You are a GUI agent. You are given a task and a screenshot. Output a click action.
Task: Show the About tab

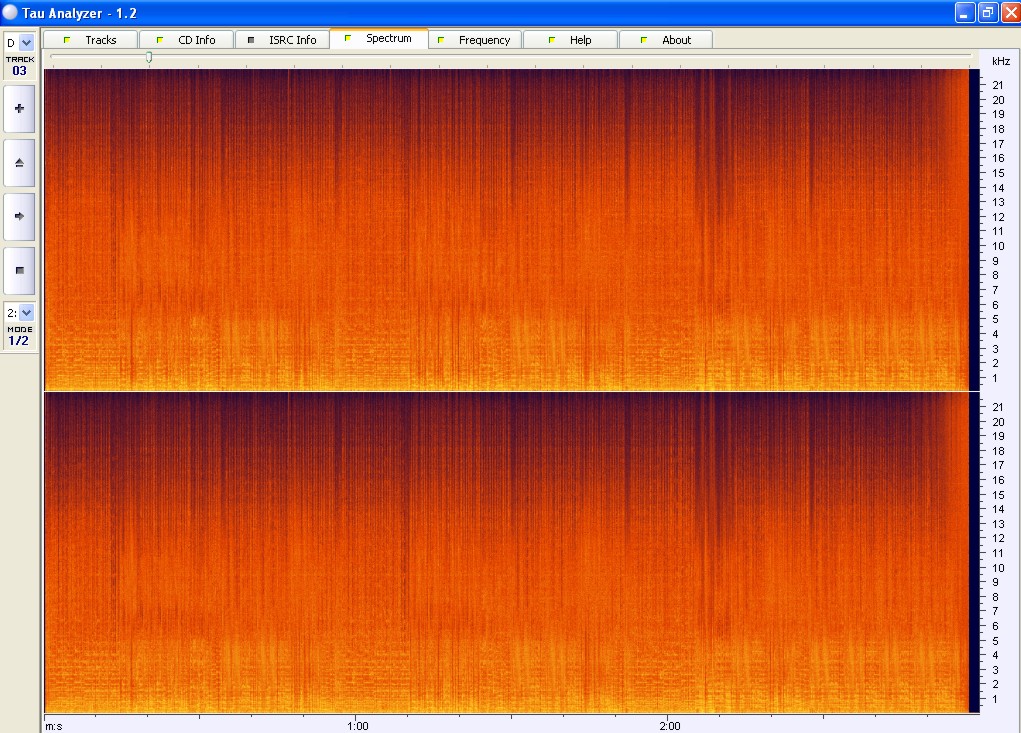tap(666, 40)
